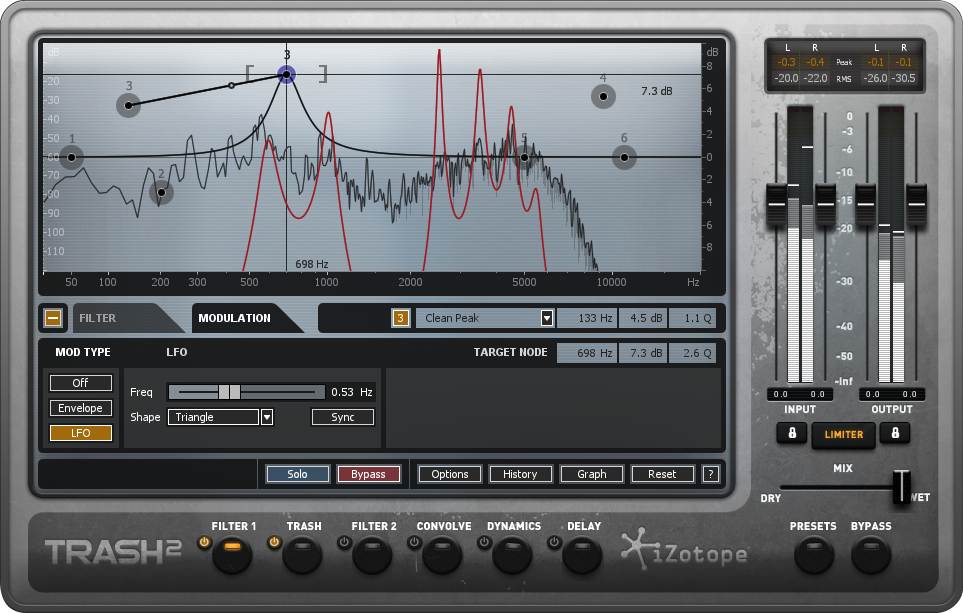Set mod type to LFO
963x613 pixels.
(80, 433)
